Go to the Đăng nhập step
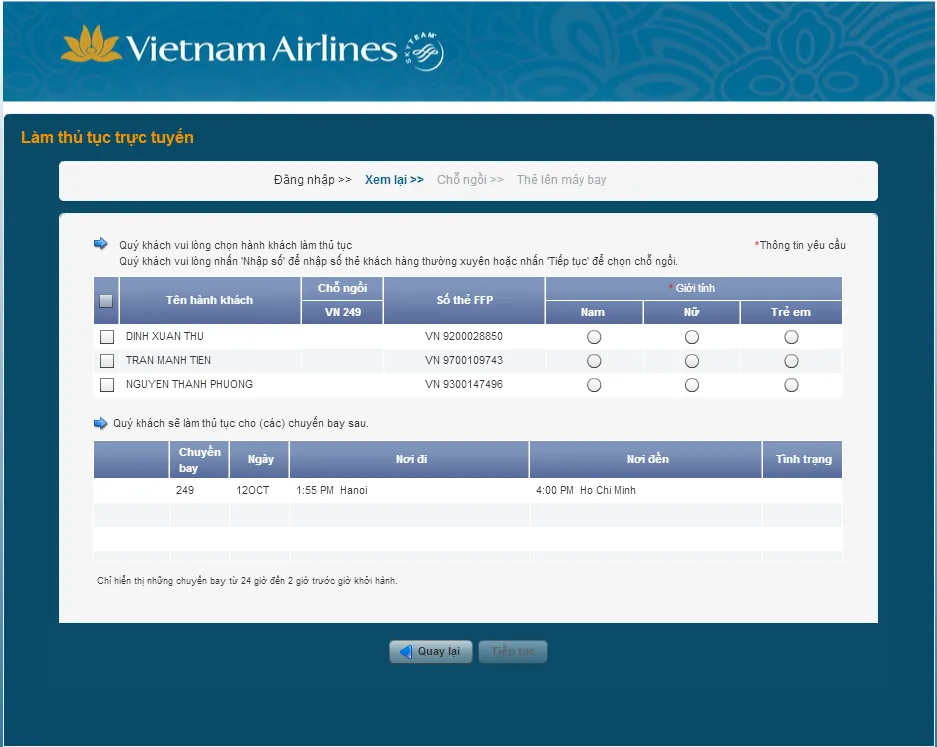The width and height of the screenshot is (937, 747). click(313, 180)
